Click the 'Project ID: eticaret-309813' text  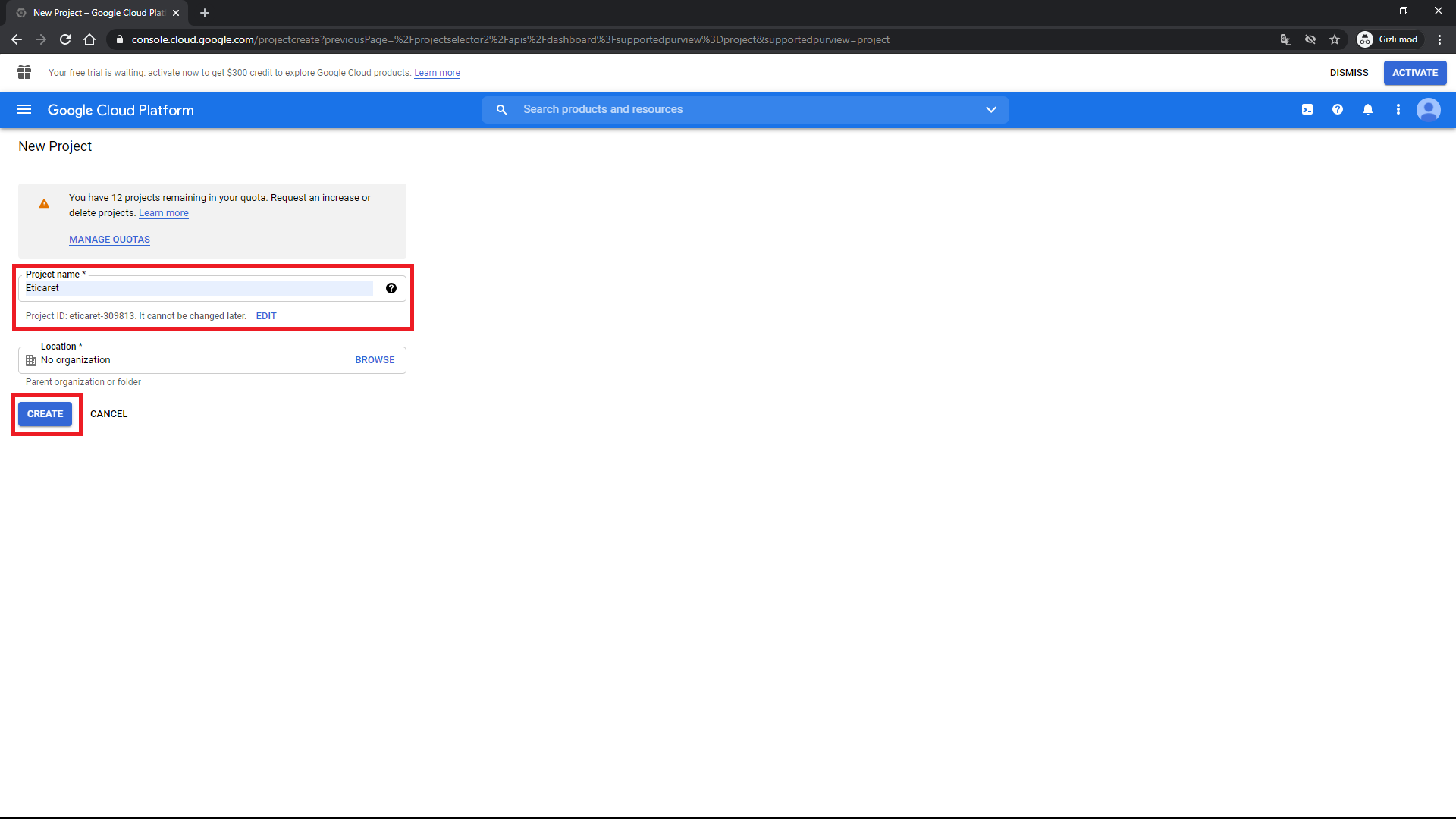(80, 316)
